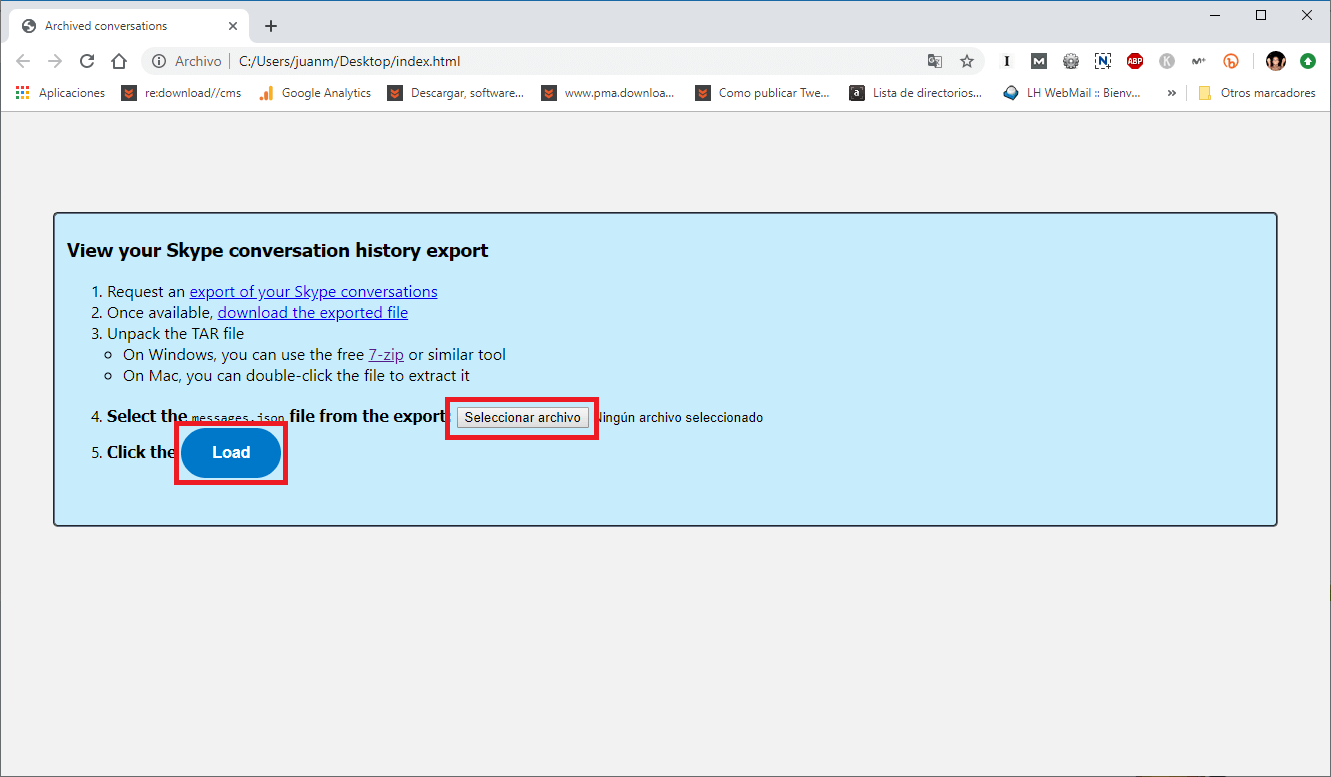Open a new tab with plus button
The height and width of the screenshot is (777, 1331).
pos(271,26)
